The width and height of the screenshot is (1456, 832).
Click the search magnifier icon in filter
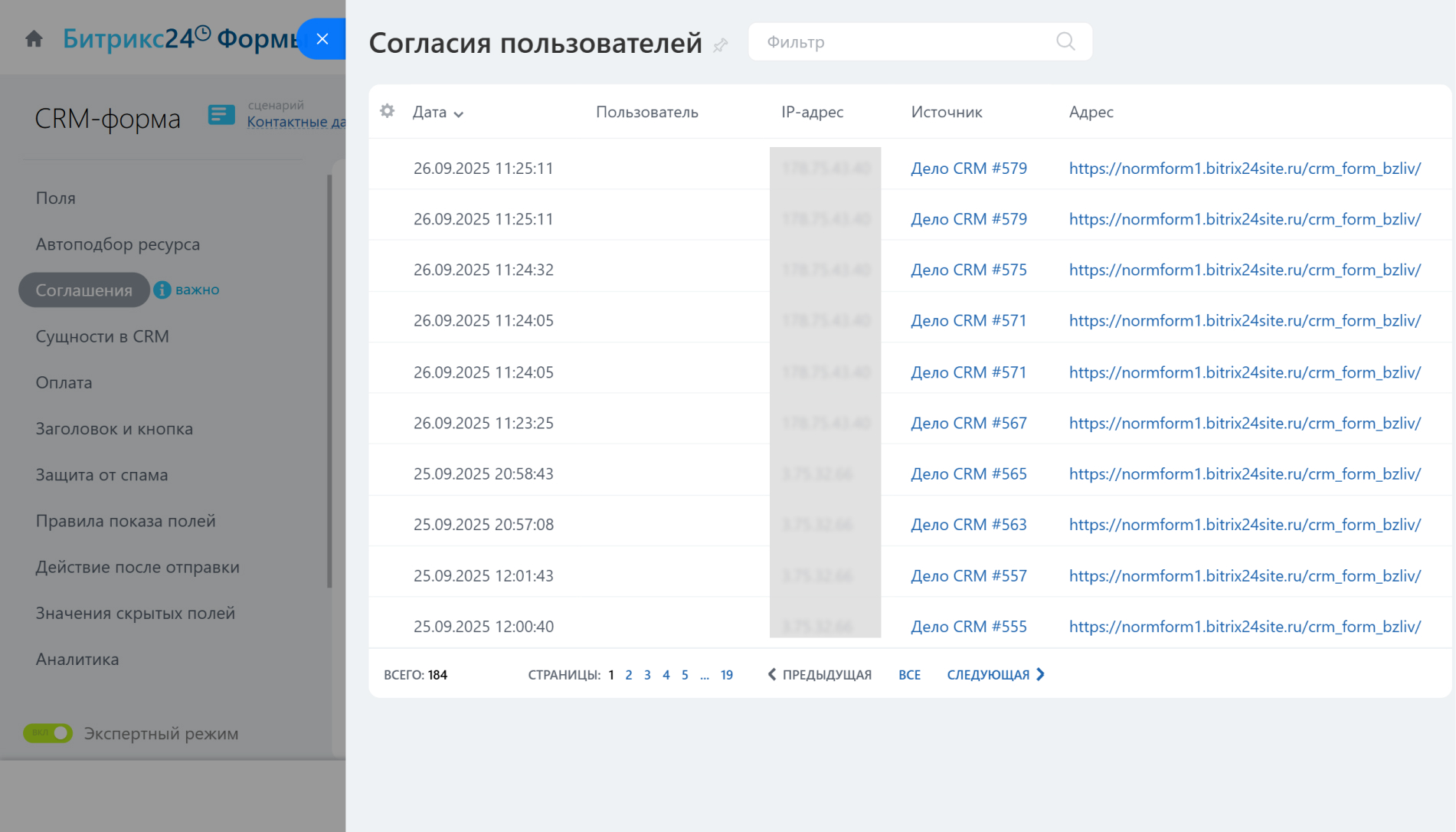pos(1065,41)
